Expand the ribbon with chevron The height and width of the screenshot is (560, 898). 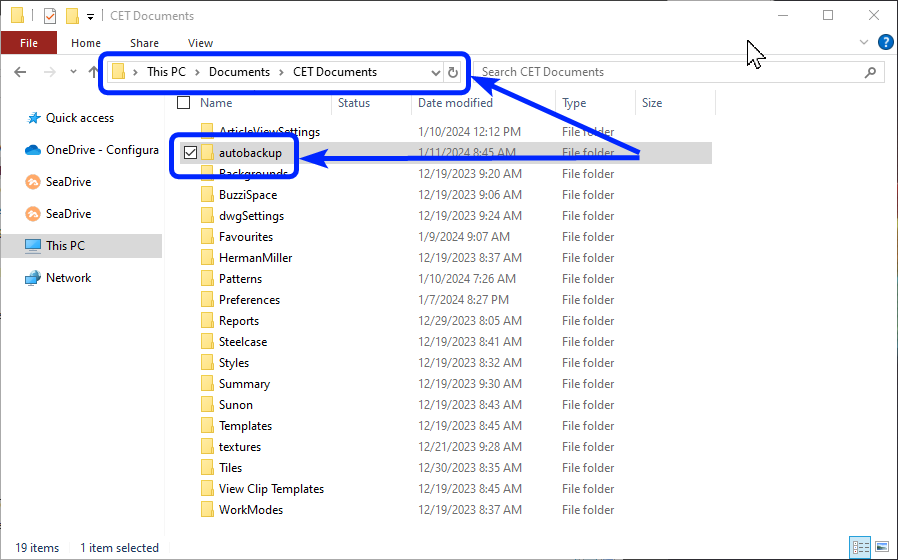[864, 42]
